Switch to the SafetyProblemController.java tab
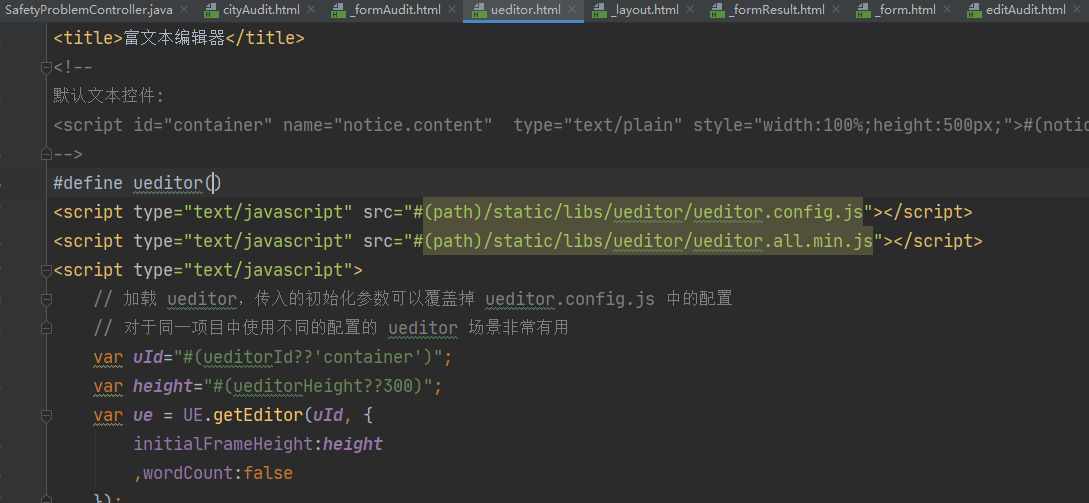 [90, 11]
